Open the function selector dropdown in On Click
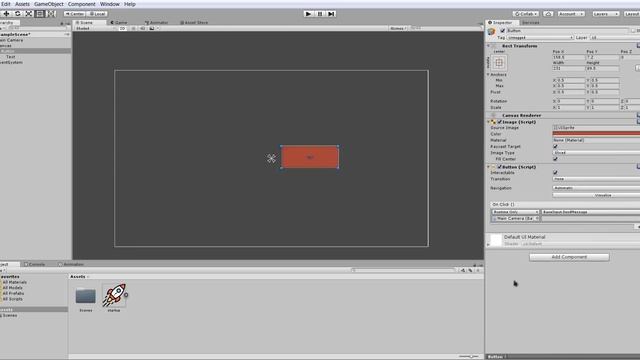 pyautogui.click(x=591, y=212)
